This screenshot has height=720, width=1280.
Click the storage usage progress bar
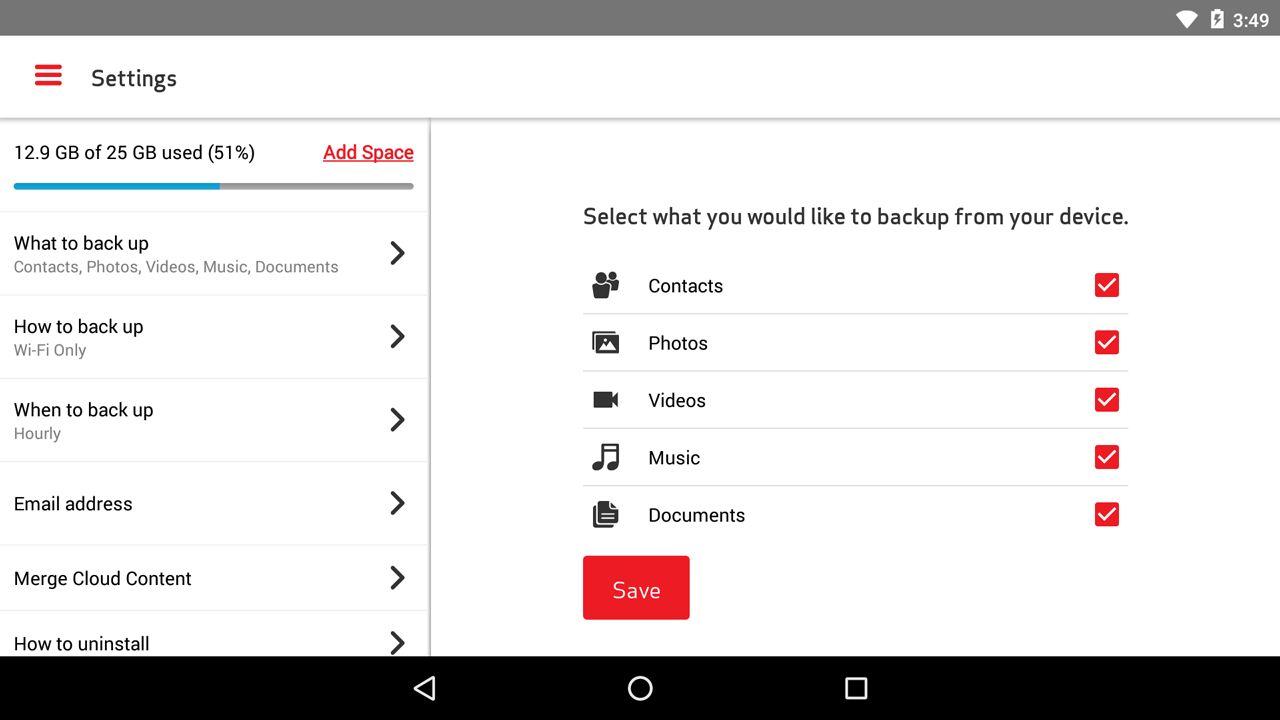[x=213, y=186]
